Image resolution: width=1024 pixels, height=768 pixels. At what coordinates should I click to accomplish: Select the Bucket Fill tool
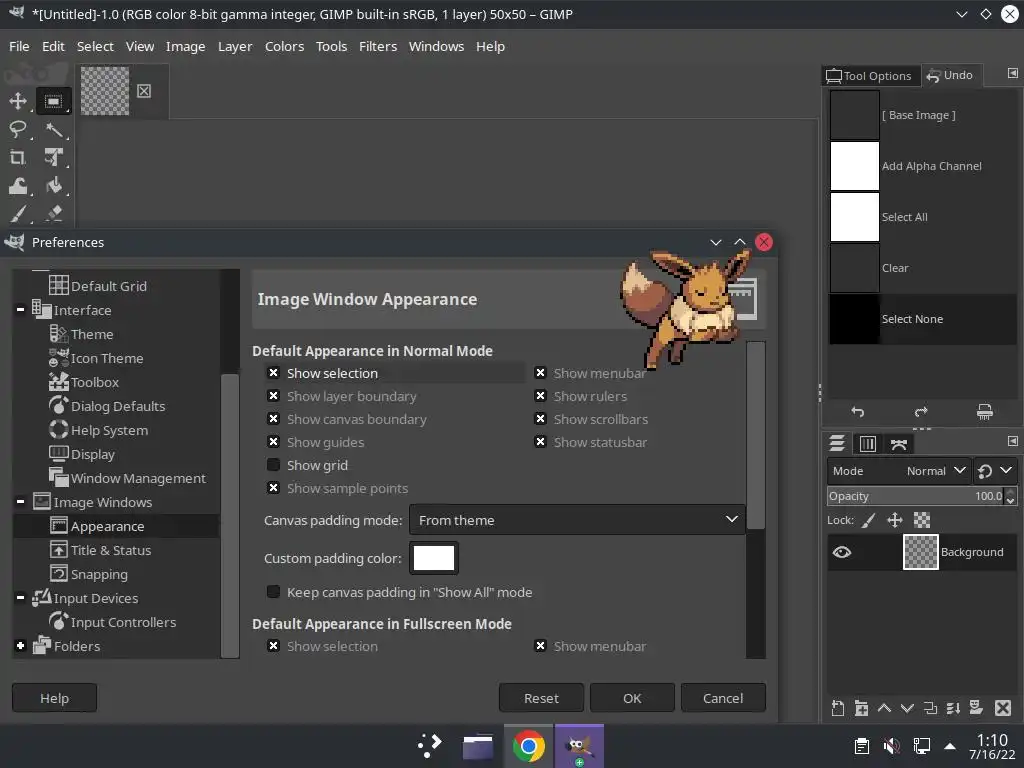point(54,186)
